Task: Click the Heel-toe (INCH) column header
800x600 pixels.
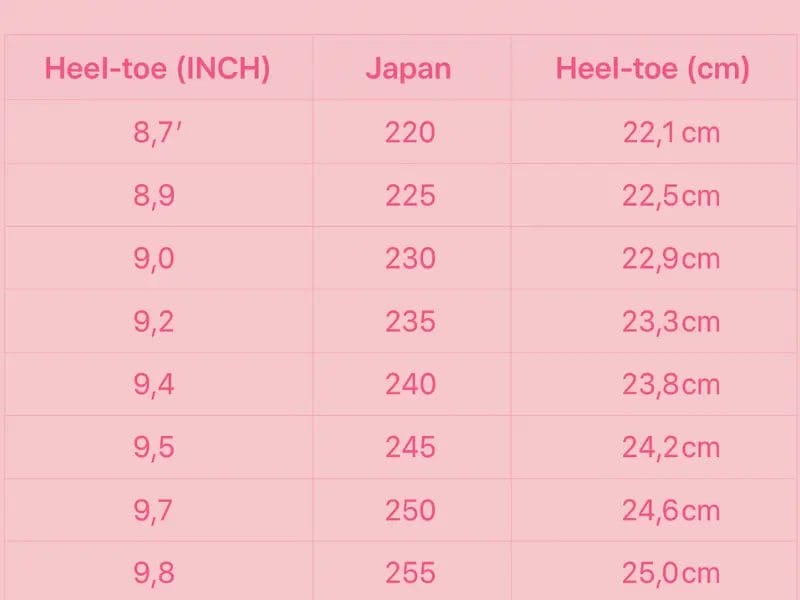Action: point(157,69)
